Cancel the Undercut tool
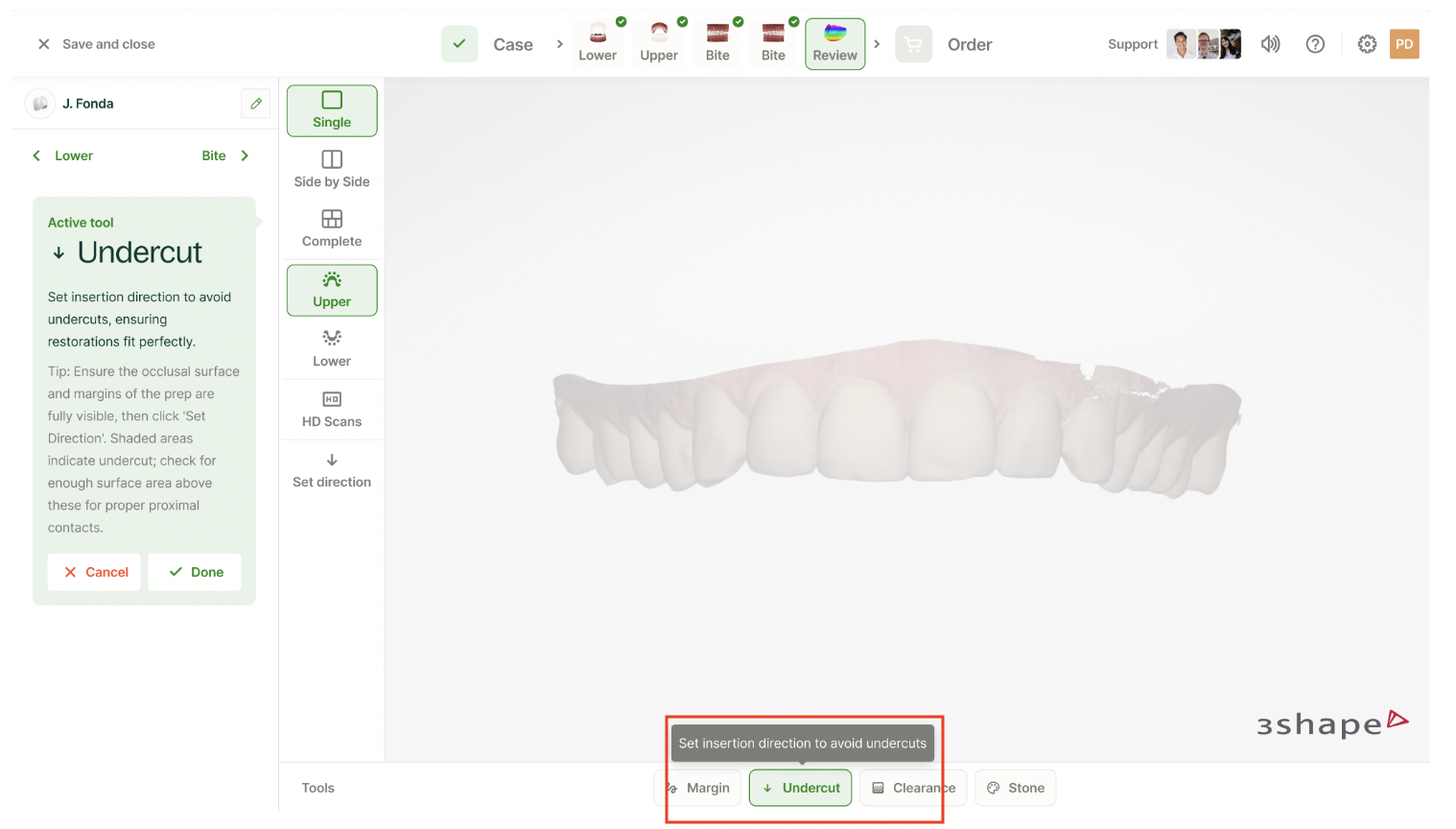The height and width of the screenshot is (829, 1456). pos(95,572)
